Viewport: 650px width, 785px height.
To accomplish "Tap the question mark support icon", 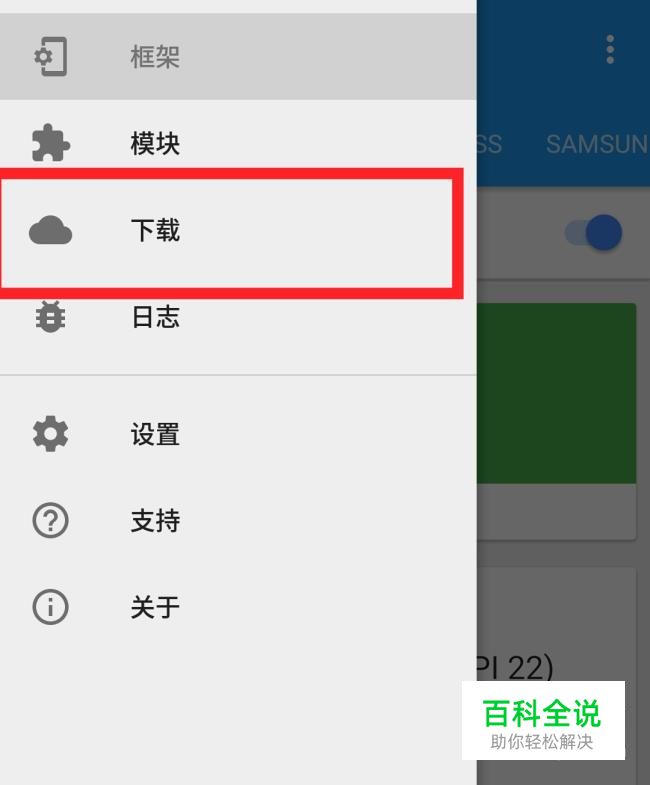I will pos(51,521).
